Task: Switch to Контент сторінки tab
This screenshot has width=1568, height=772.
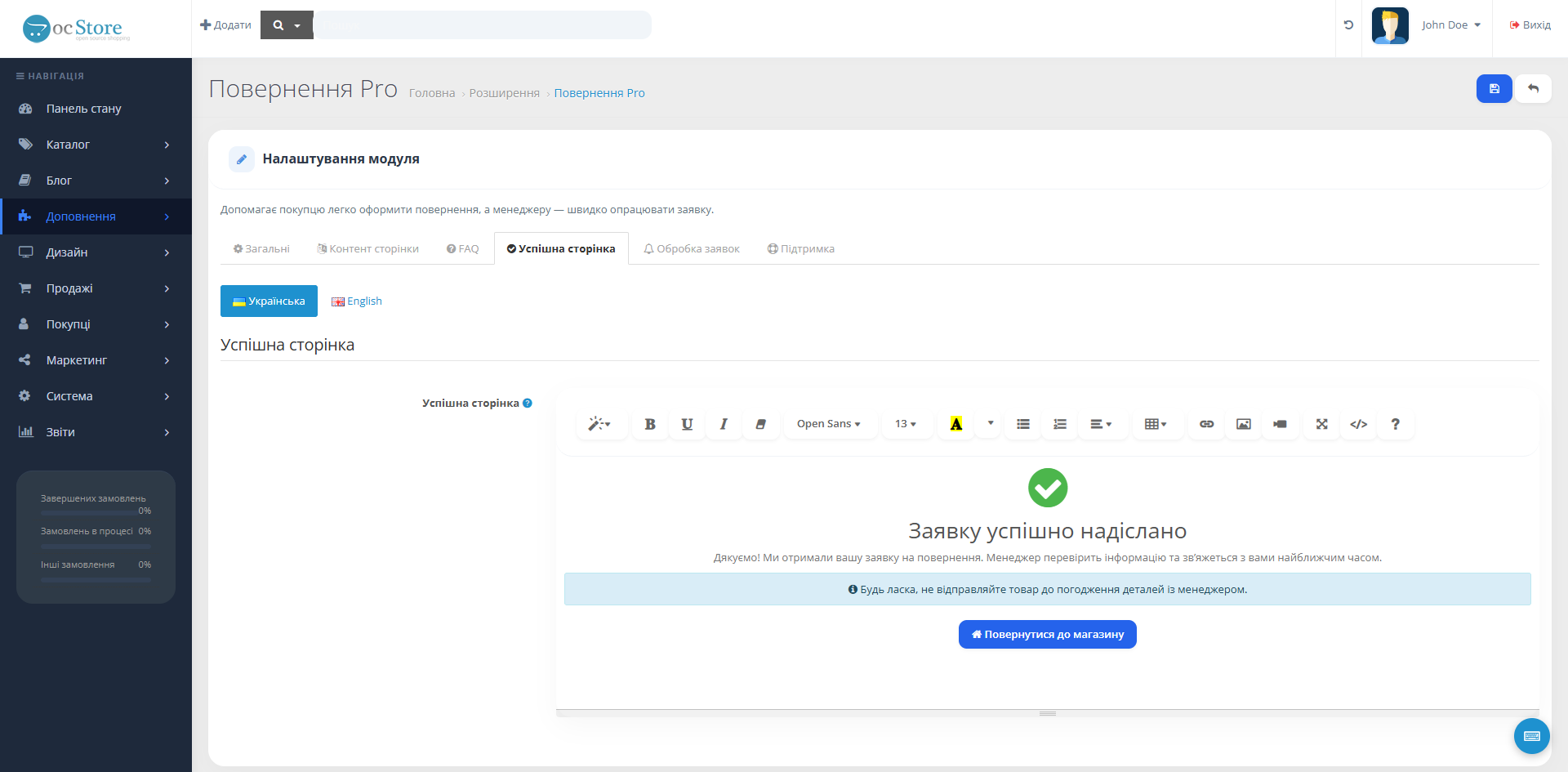Action: [367, 249]
